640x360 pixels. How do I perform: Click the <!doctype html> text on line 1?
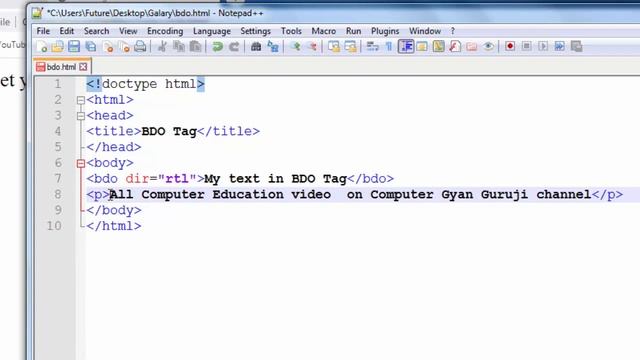[x=145, y=84]
